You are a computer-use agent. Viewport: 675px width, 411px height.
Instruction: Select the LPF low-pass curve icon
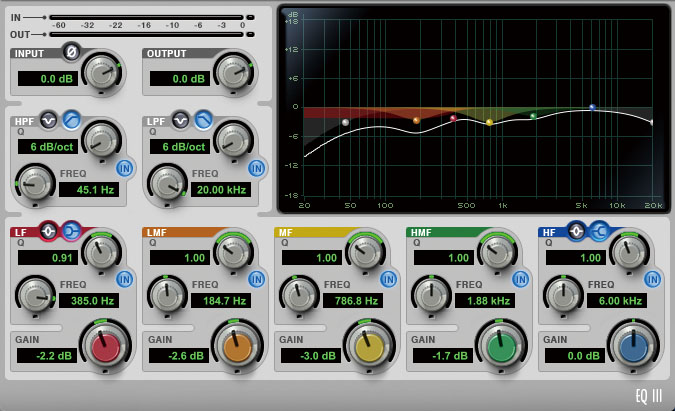coord(203,120)
